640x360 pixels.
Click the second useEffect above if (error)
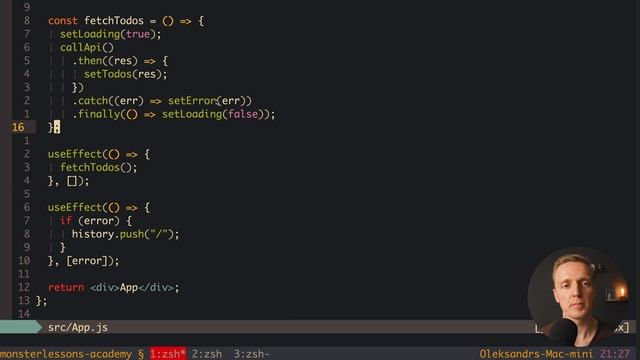coord(99,207)
